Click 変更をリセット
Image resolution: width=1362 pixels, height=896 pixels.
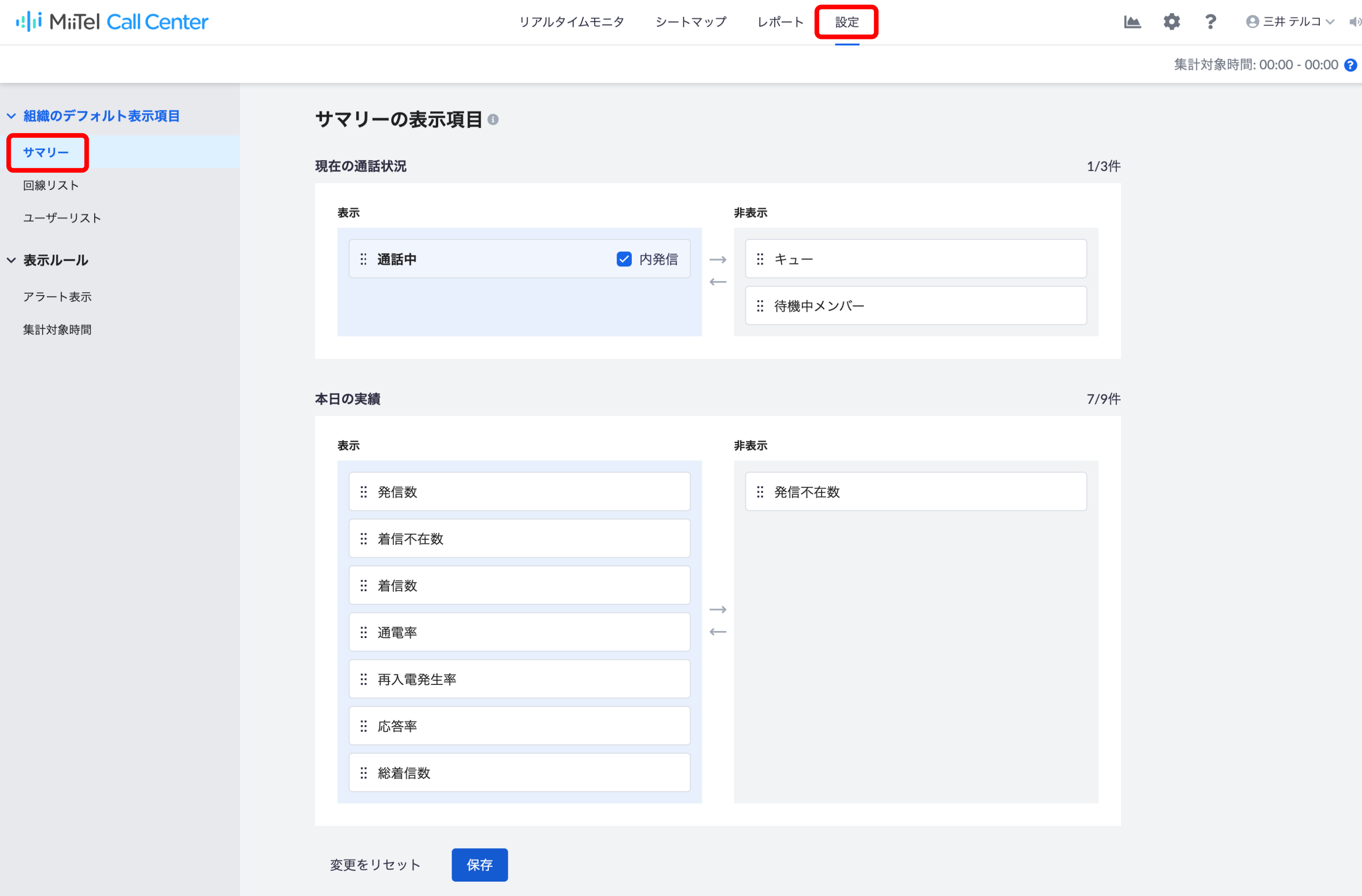[x=376, y=864]
